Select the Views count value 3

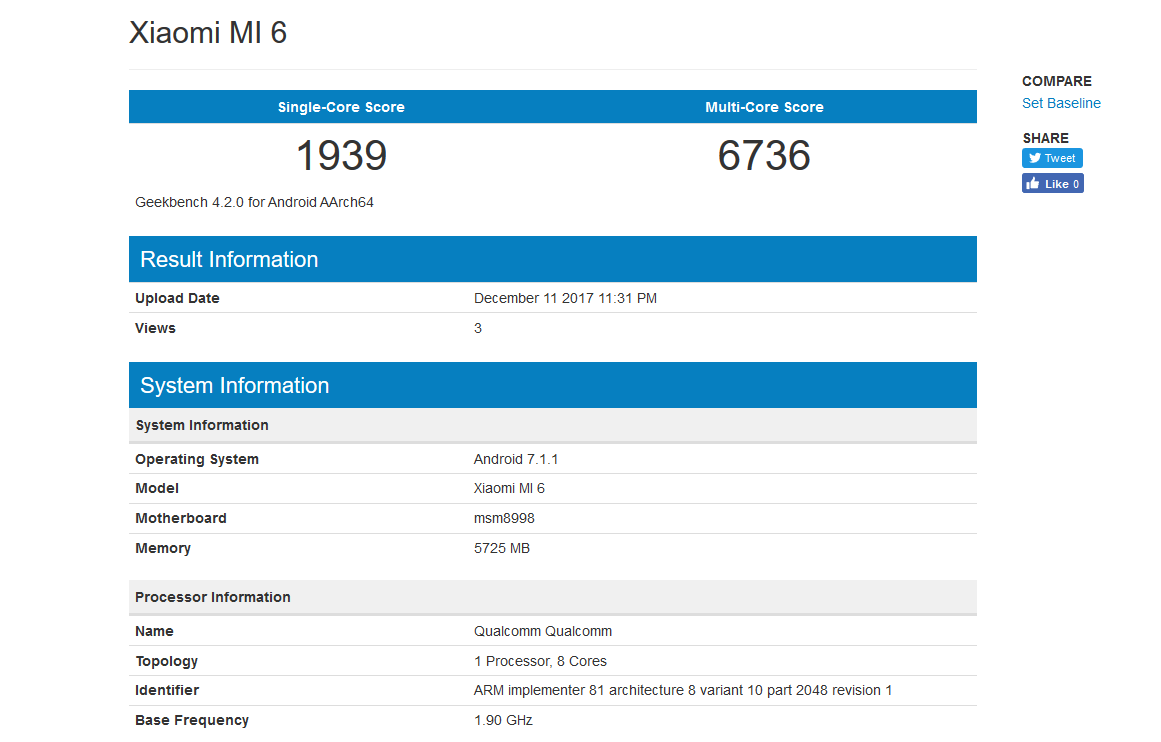pyautogui.click(x=478, y=328)
